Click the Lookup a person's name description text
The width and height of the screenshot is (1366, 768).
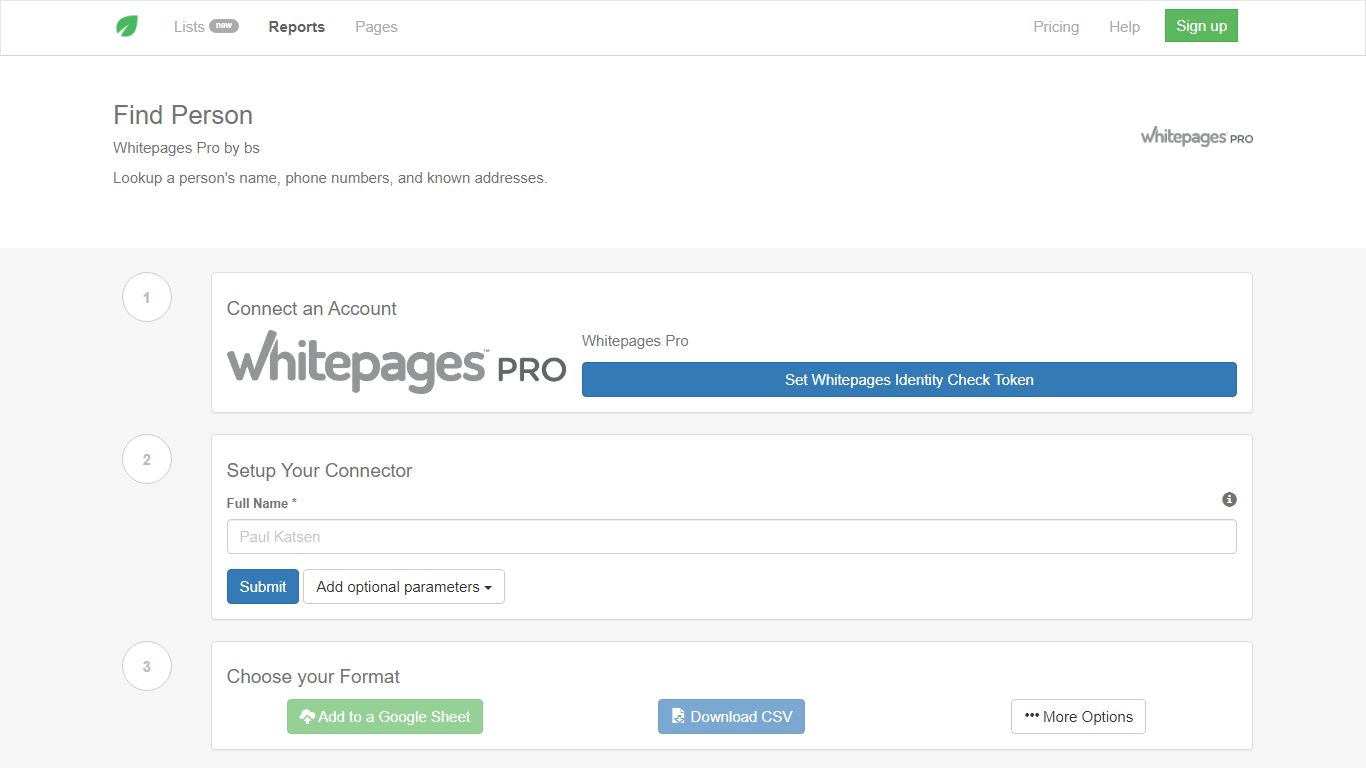pyautogui.click(x=330, y=178)
